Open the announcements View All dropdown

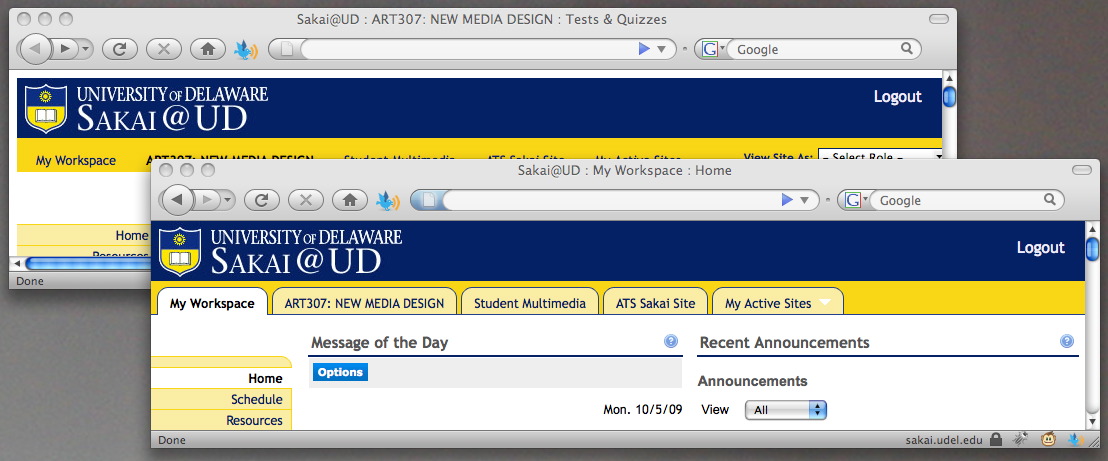[x=786, y=409]
